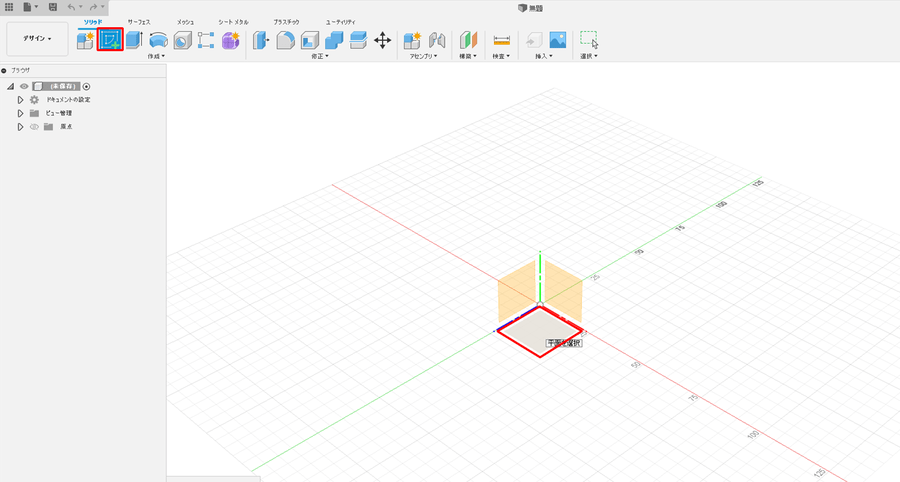Screen dimensions: 900x482
Task: Select the Move/Copy arrows tool
Action: pos(382,40)
